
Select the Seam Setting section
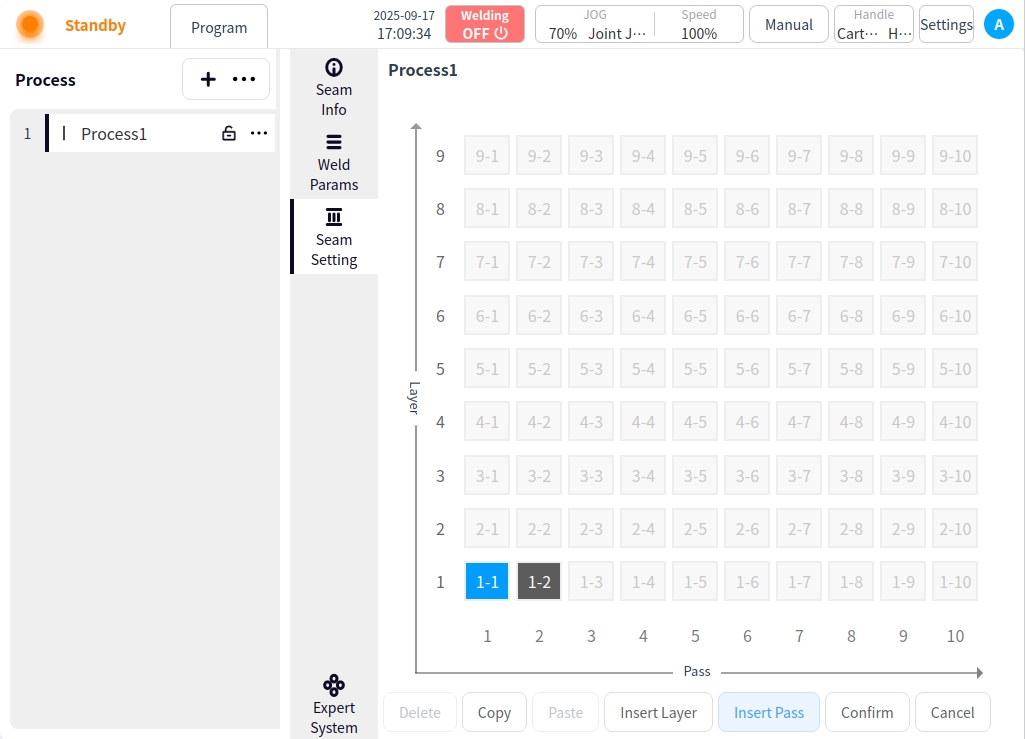[x=334, y=237]
